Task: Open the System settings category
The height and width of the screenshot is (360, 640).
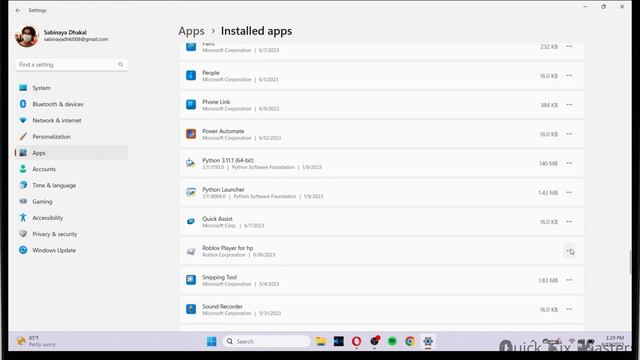Action: coord(71,88)
